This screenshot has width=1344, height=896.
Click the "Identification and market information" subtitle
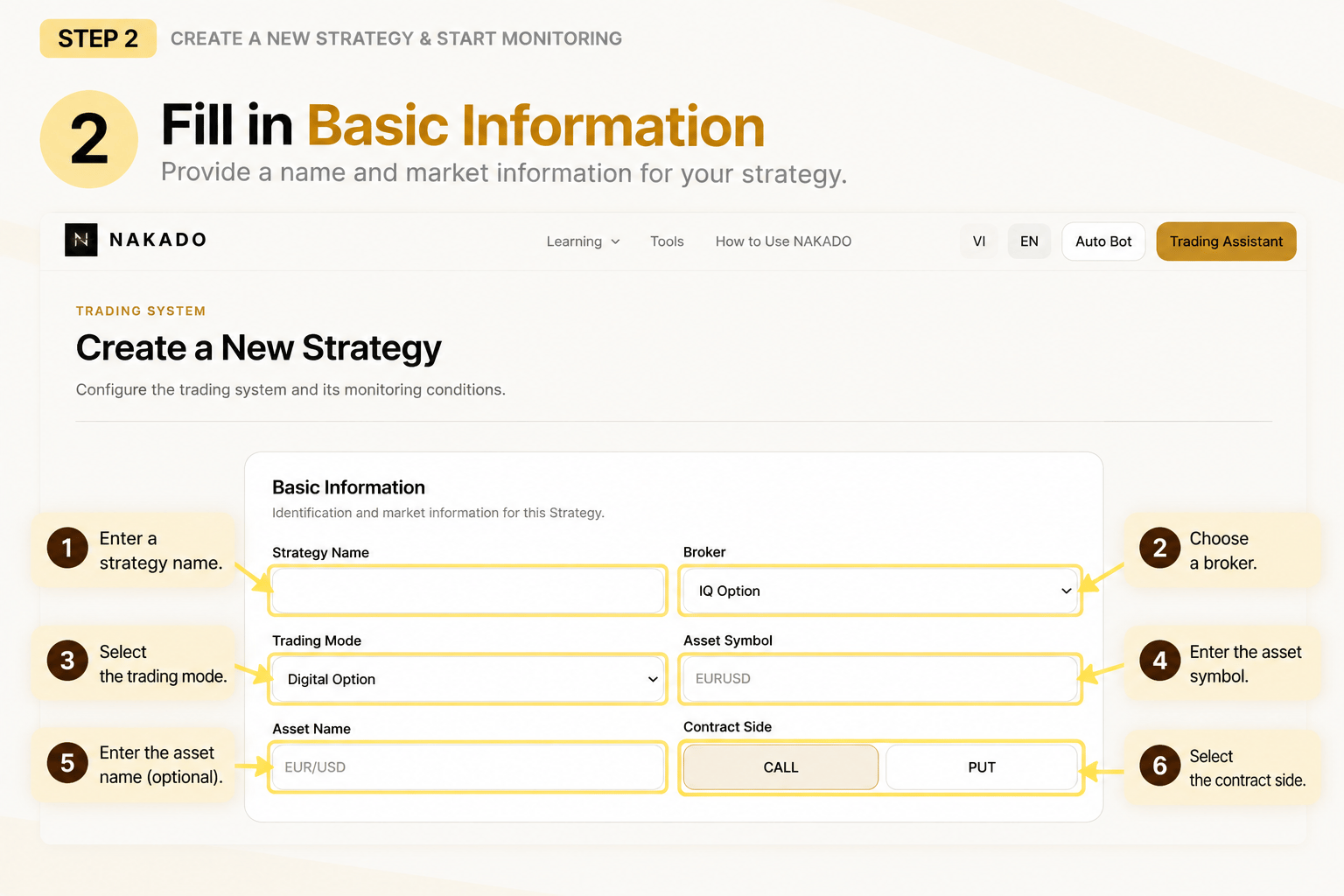coord(438,513)
